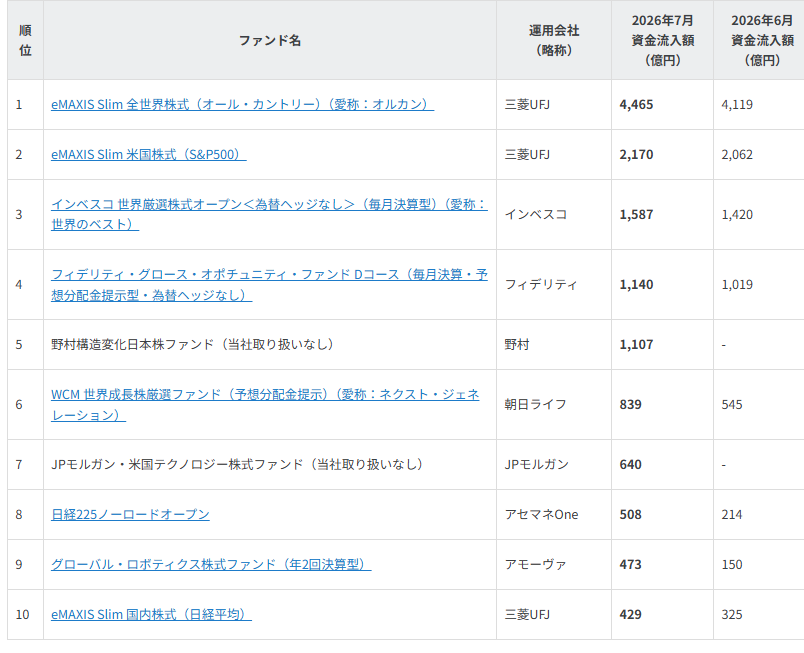The height and width of the screenshot is (653, 804).
Task: Open グローバル・ロボティクス株式ファンド link
Action: click(211, 564)
